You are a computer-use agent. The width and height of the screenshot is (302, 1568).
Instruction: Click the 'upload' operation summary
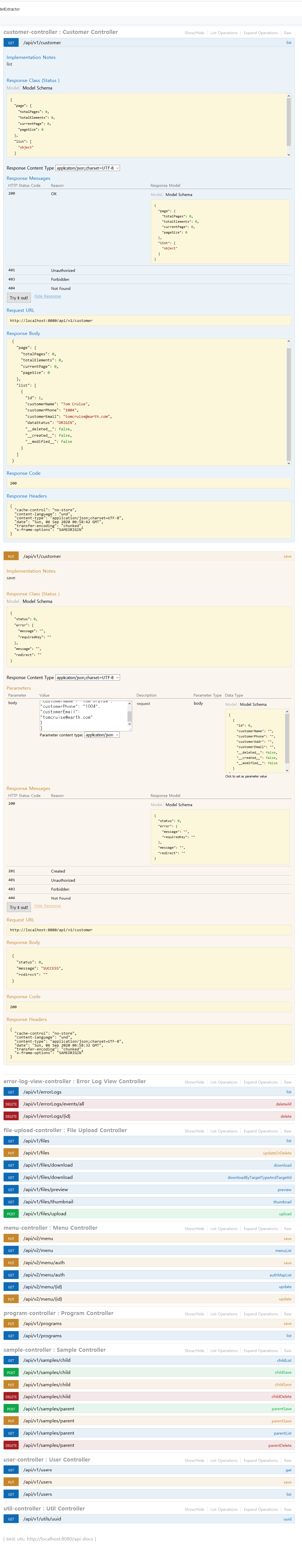click(x=286, y=1214)
